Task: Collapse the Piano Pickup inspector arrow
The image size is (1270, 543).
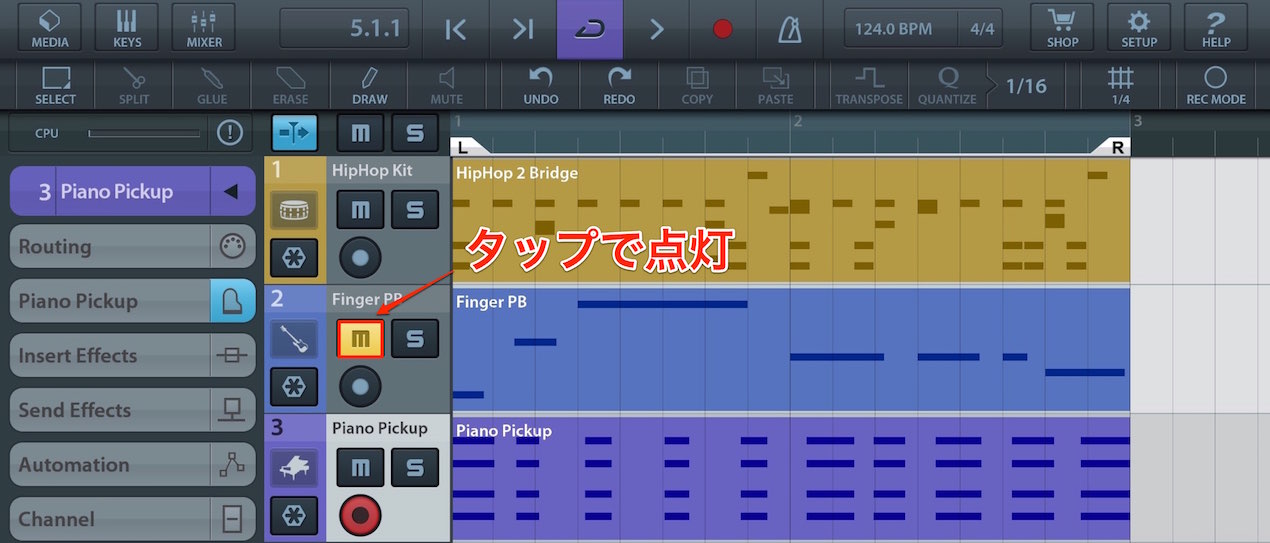Action: pos(231,191)
